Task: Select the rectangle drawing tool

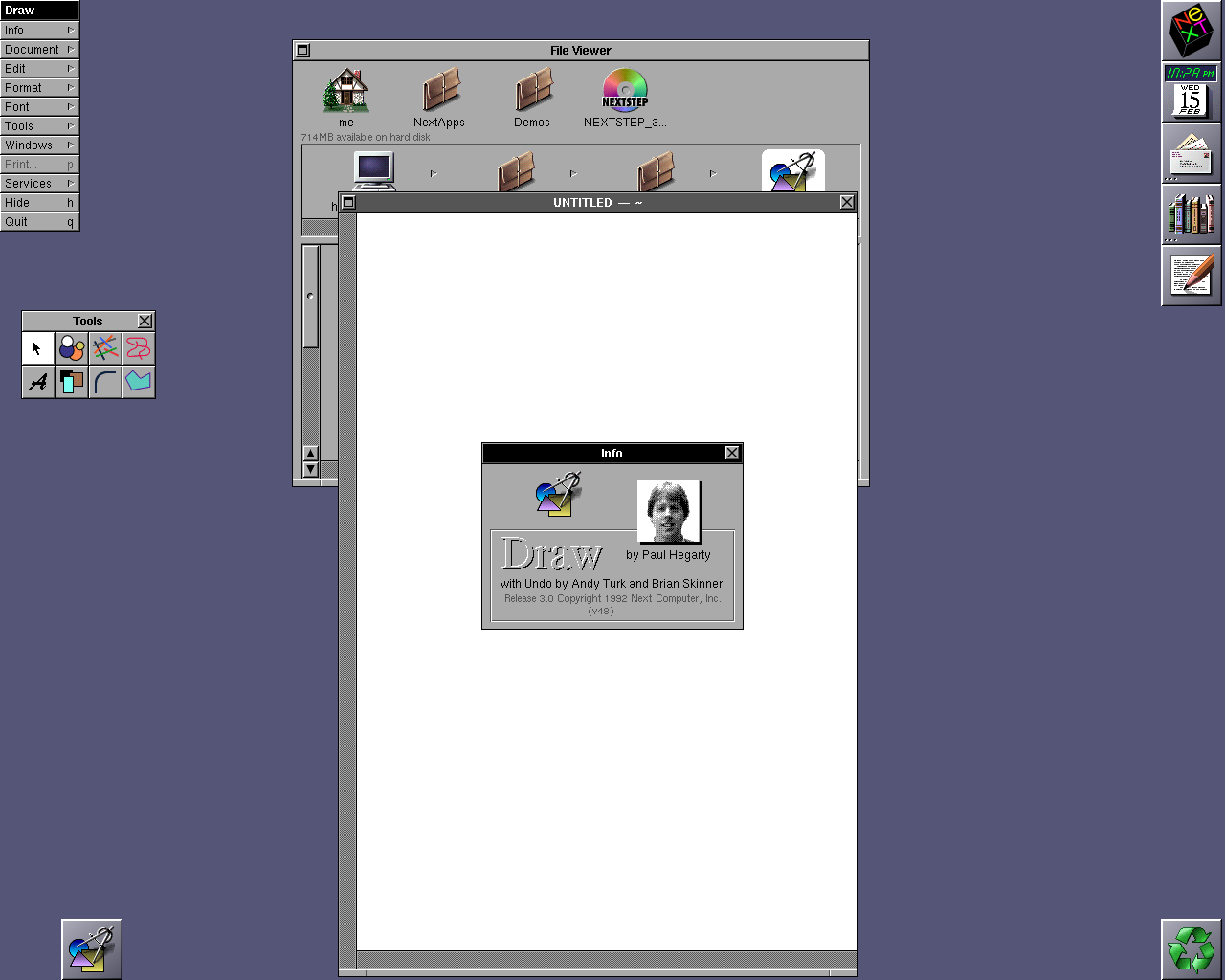Action: 72,382
